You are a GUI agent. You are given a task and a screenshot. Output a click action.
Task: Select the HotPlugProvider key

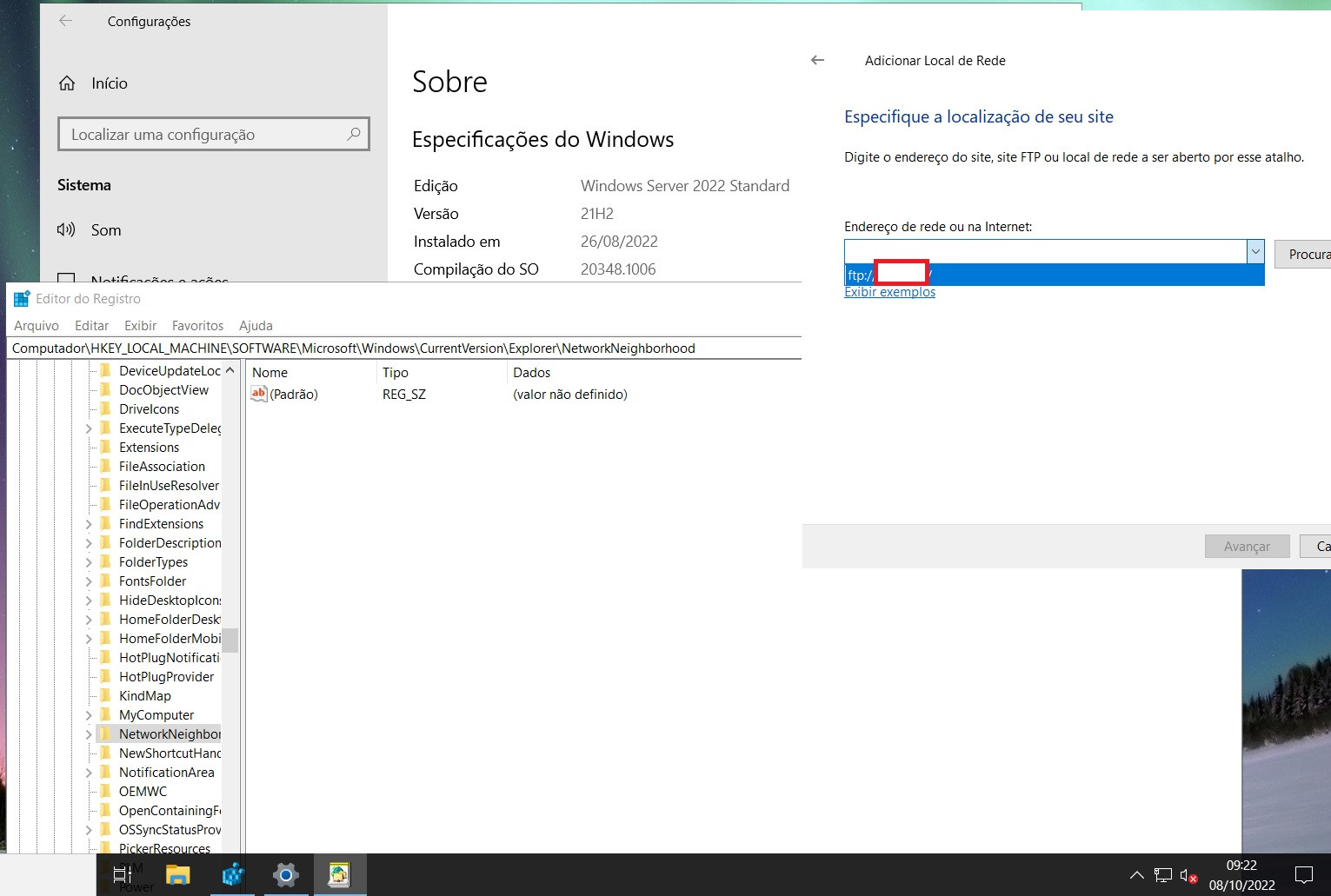(166, 677)
